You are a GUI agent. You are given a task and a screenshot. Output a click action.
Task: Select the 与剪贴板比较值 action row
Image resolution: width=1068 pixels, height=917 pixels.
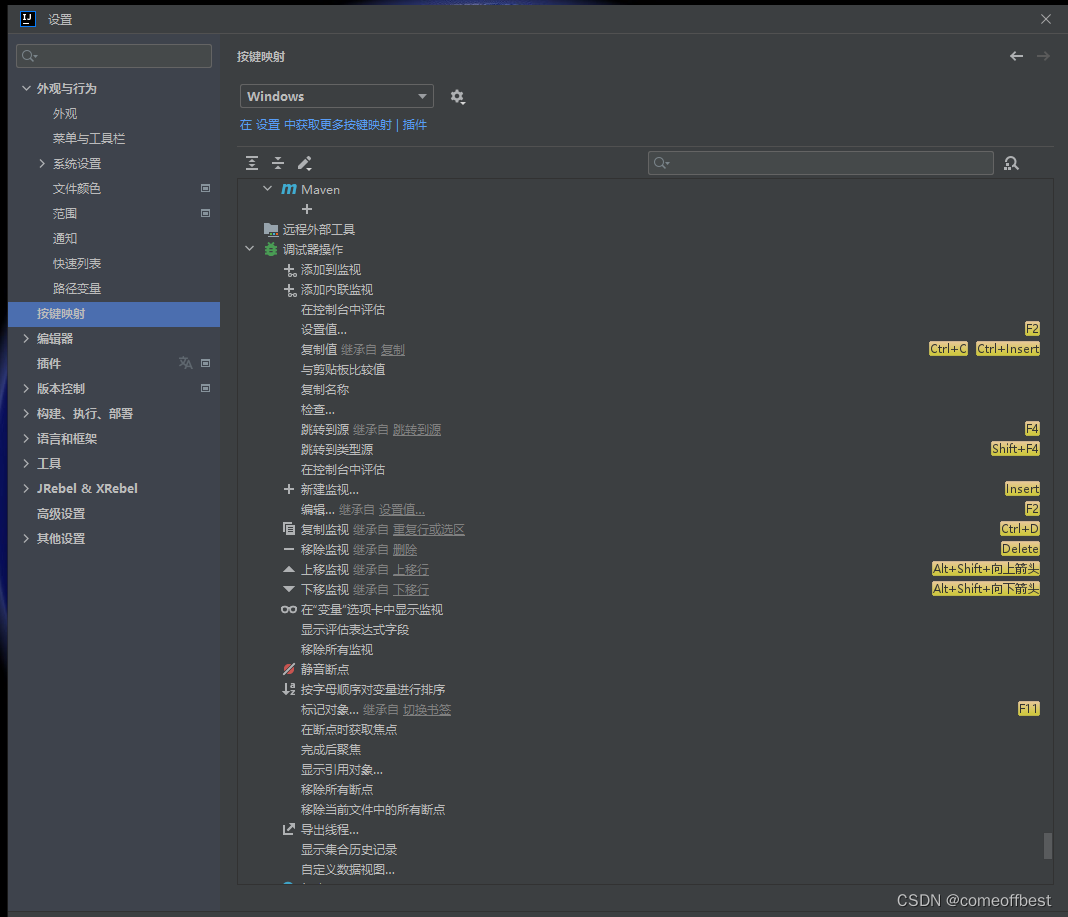pos(645,369)
